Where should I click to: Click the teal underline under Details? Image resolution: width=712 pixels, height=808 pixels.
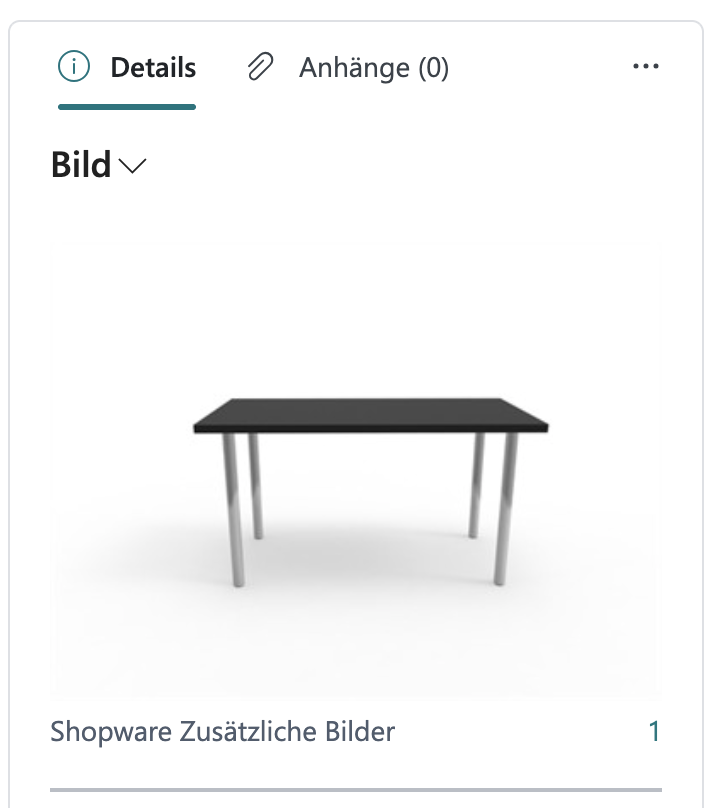(127, 105)
